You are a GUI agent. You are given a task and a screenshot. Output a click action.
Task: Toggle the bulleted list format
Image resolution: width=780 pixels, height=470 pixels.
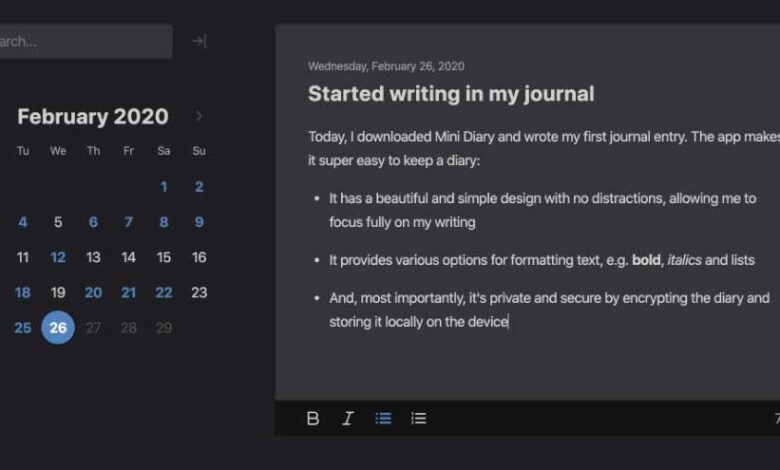(383, 418)
